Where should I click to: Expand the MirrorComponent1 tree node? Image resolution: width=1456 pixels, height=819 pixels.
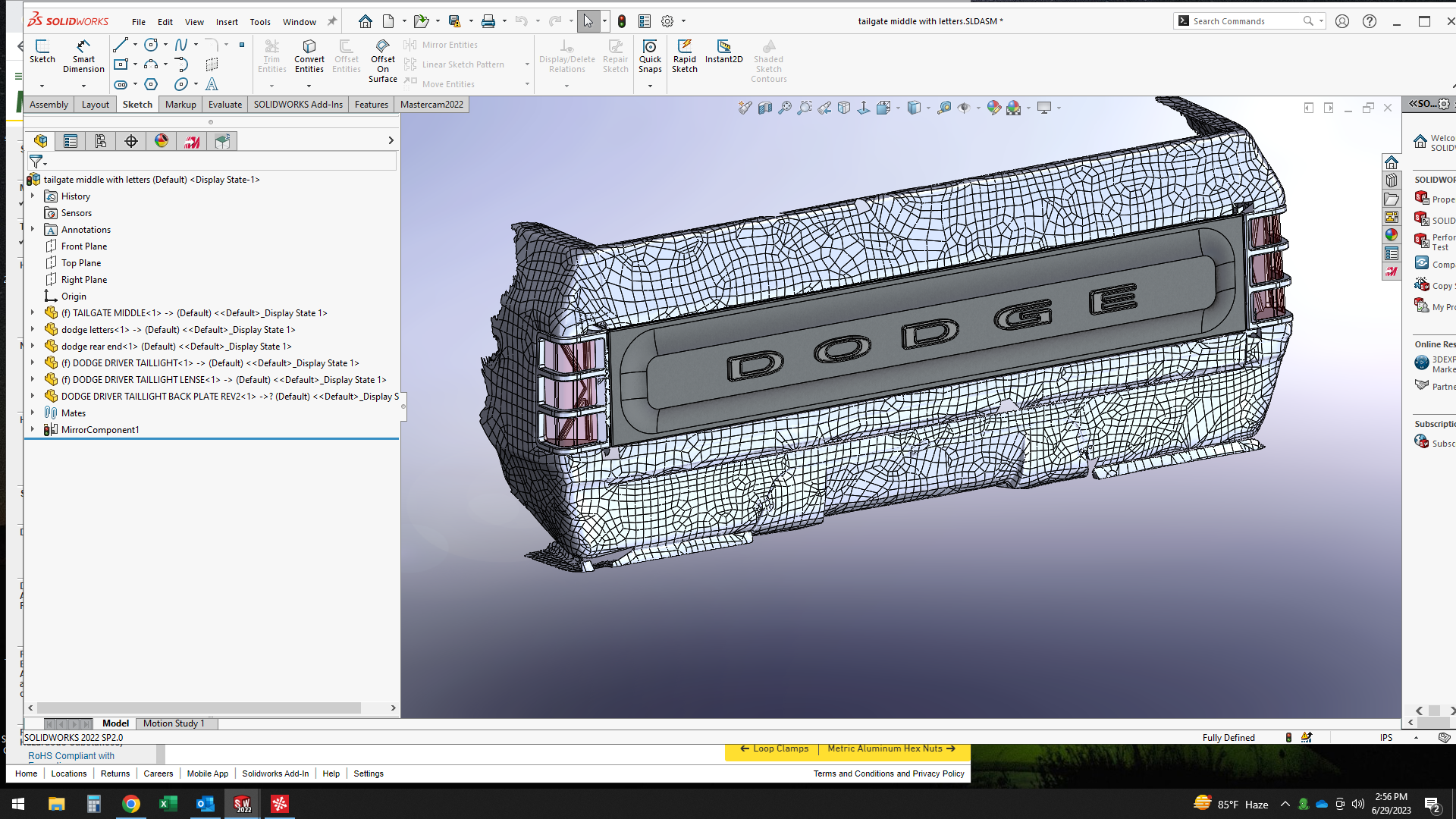(x=33, y=429)
